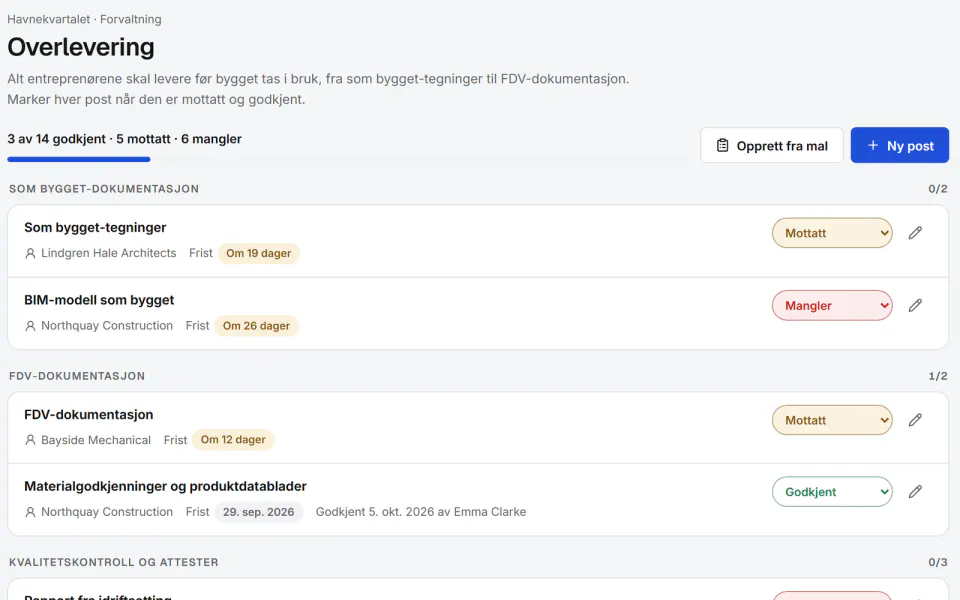Screen dimensions: 960x600
Task: Select the Som bygget-tegninger title
Action: [x=95, y=228]
